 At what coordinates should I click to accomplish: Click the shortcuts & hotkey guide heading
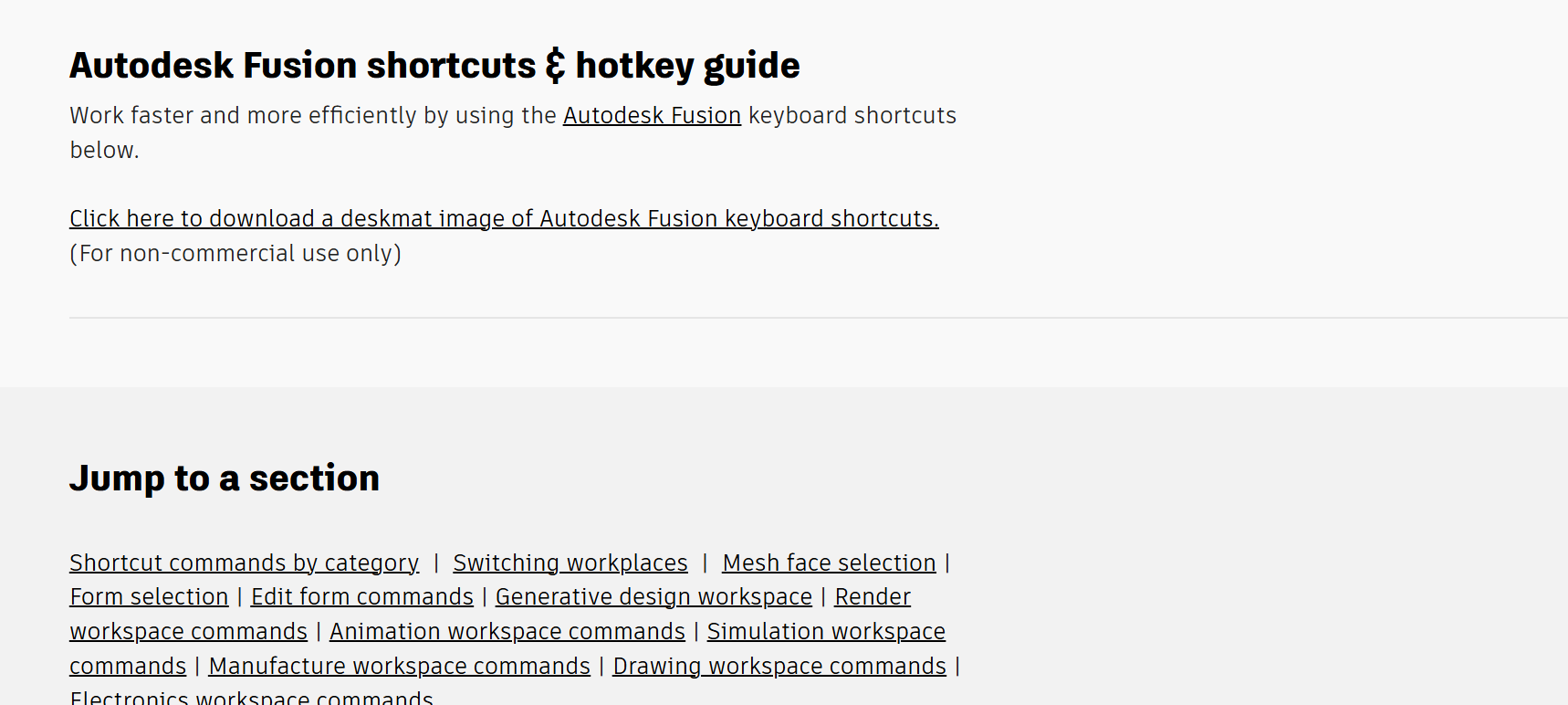pyautogui.click(x=434, y=66)
